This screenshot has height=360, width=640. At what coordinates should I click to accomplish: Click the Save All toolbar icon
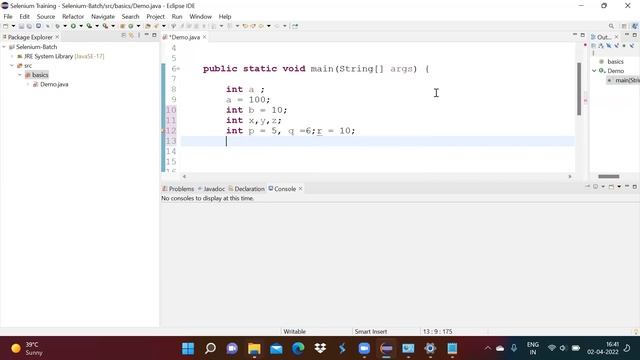point(29,26)
